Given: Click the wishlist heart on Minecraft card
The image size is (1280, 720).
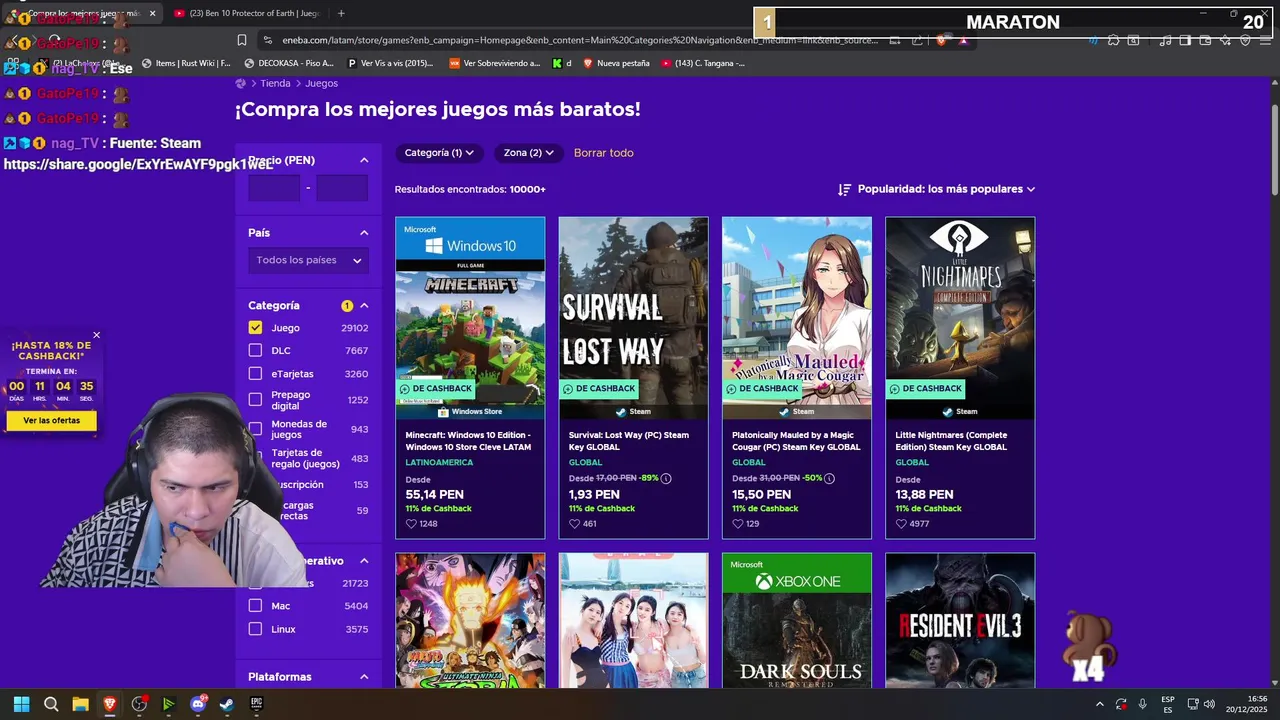Looking at the screenshot, I should tap(411, 524).
